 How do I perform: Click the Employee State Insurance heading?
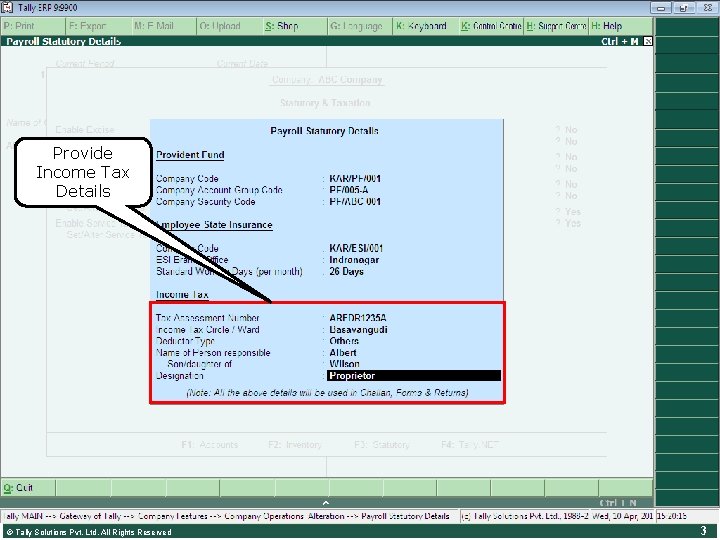[x=214, y=225]
